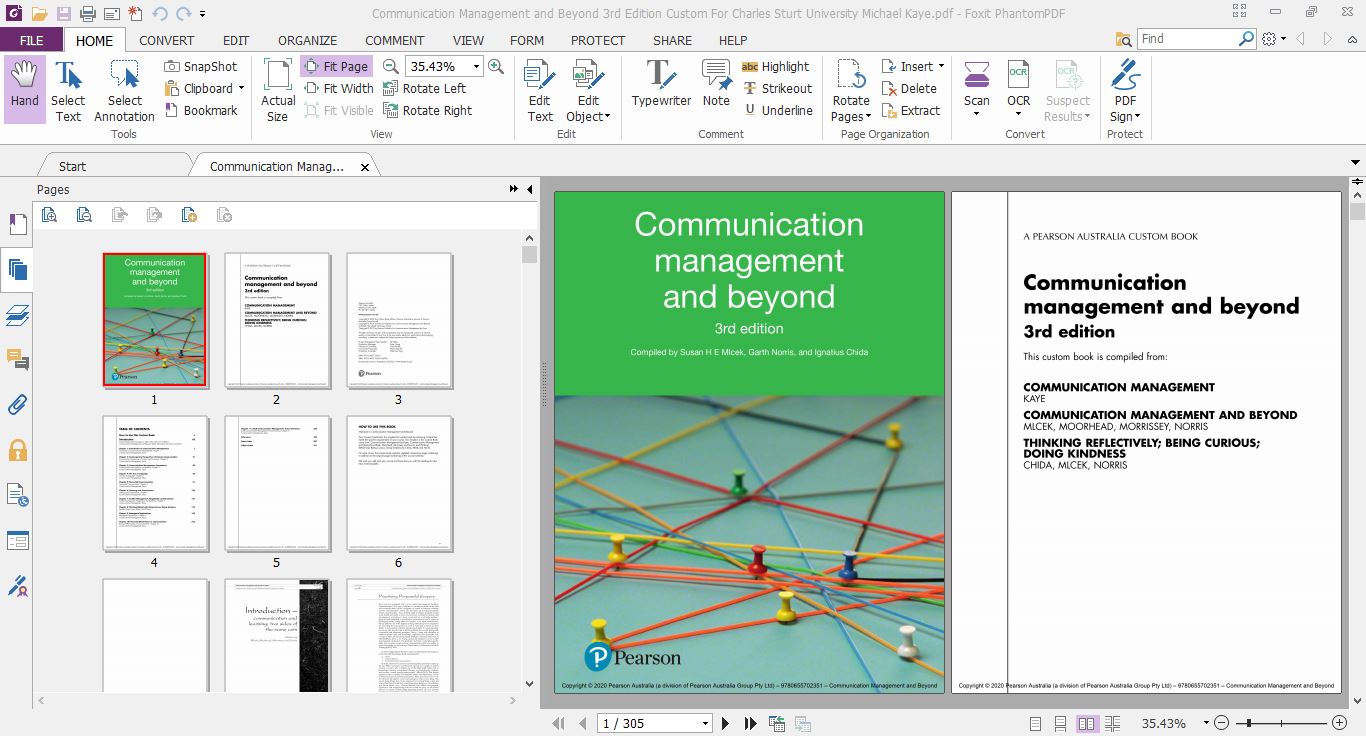
Task: Open the Edit Text tool
Action: point(540,89)
